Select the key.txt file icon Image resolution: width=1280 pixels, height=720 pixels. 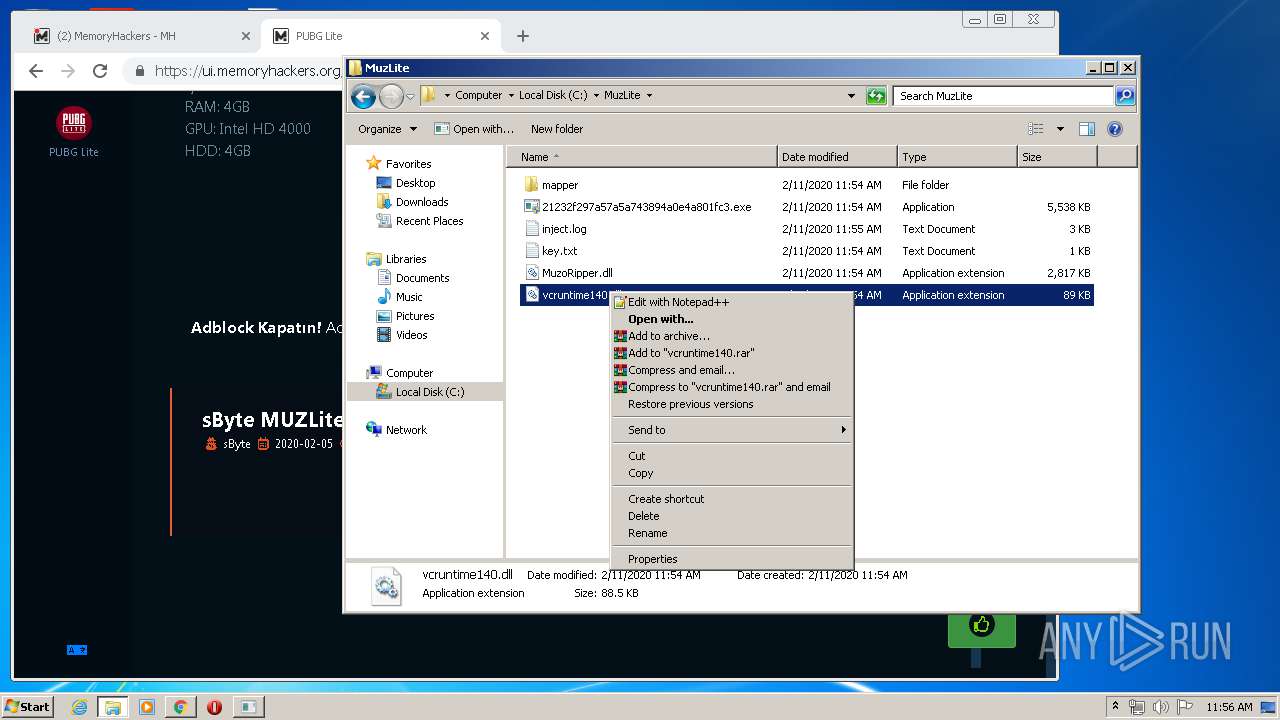click(532, 251)
